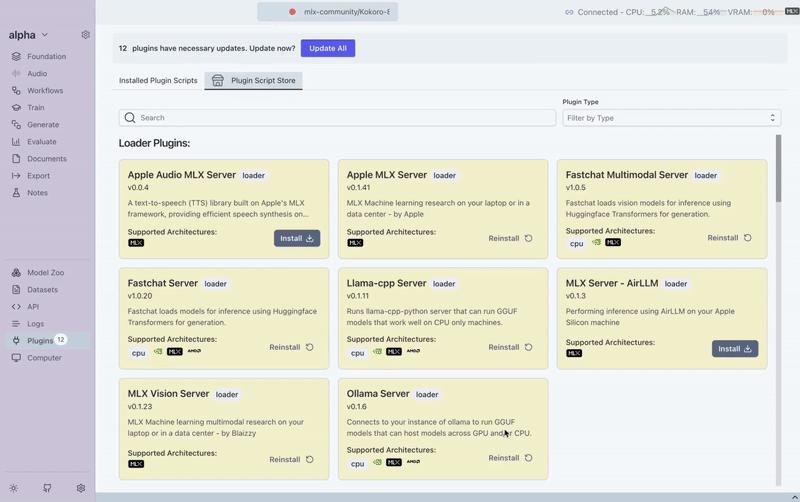Click the plugin Search input field
The width and height of the screenshot is (800, 502).
[337, 118]
